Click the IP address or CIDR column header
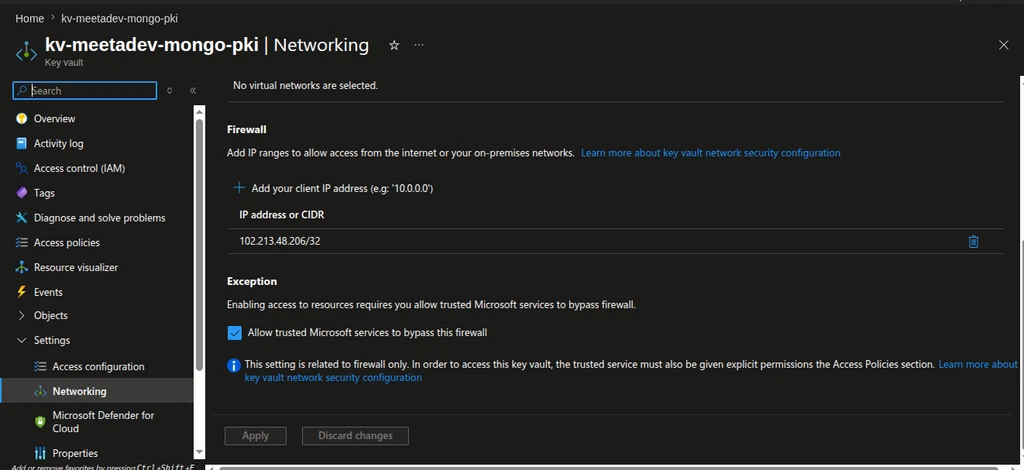1024x470 pixels. (x=282, y=215)
